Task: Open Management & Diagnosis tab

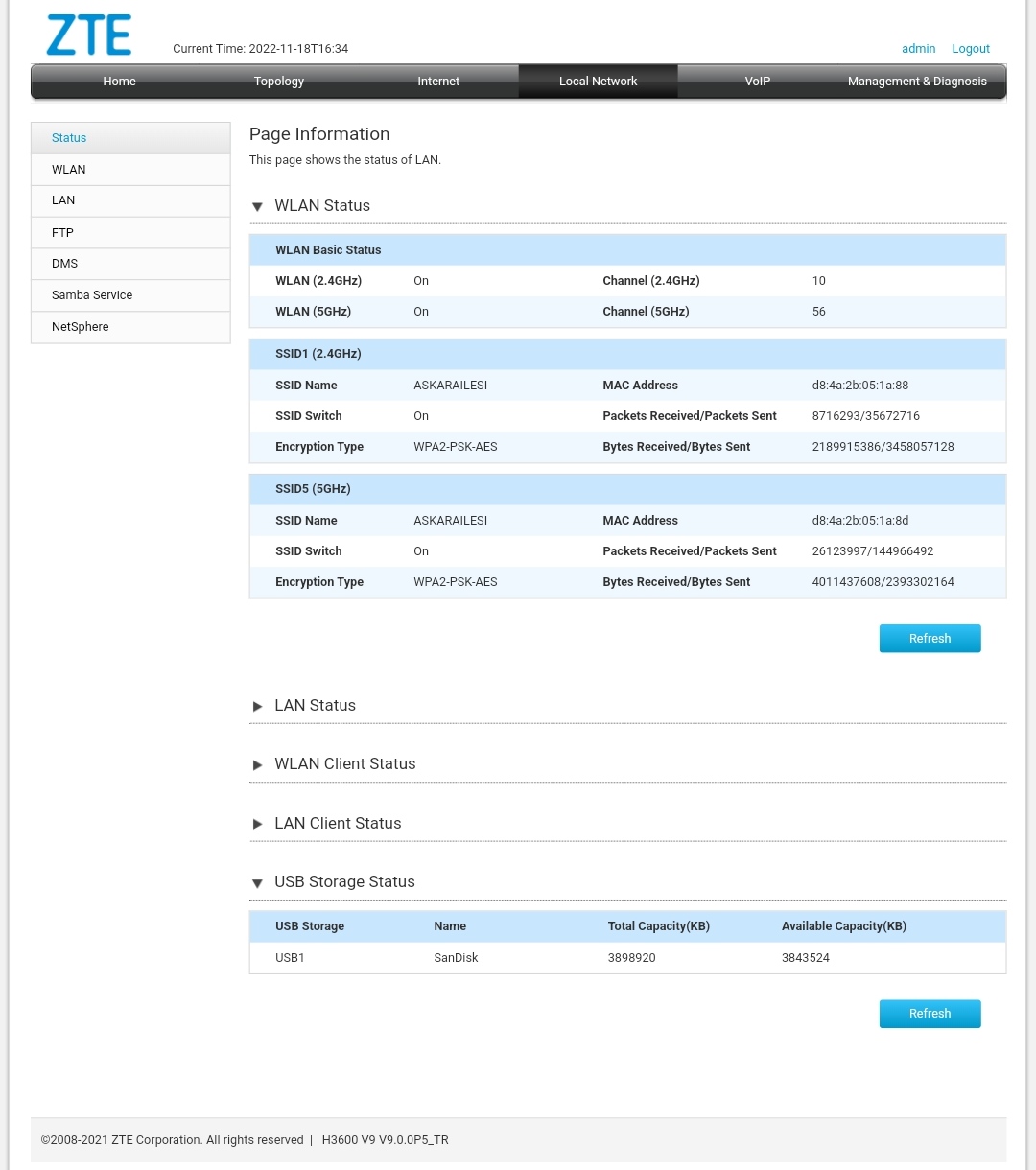Action: point(917,82)
